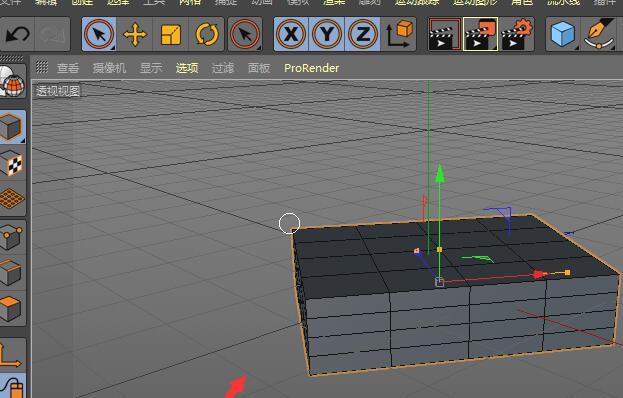The height and width of the screenshot is (398, 623).
Task: Open the 过滤 viewport menu
Action: pos(222,68)
